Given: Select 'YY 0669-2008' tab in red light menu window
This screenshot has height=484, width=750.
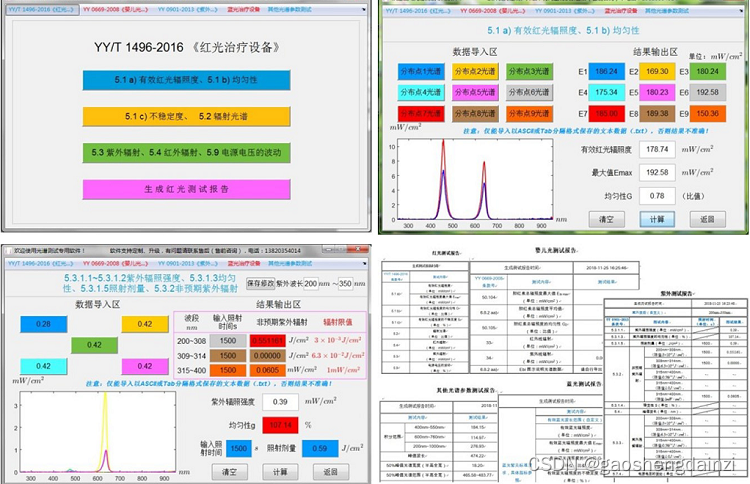Looking at the screenshot, I should point(115,10).
